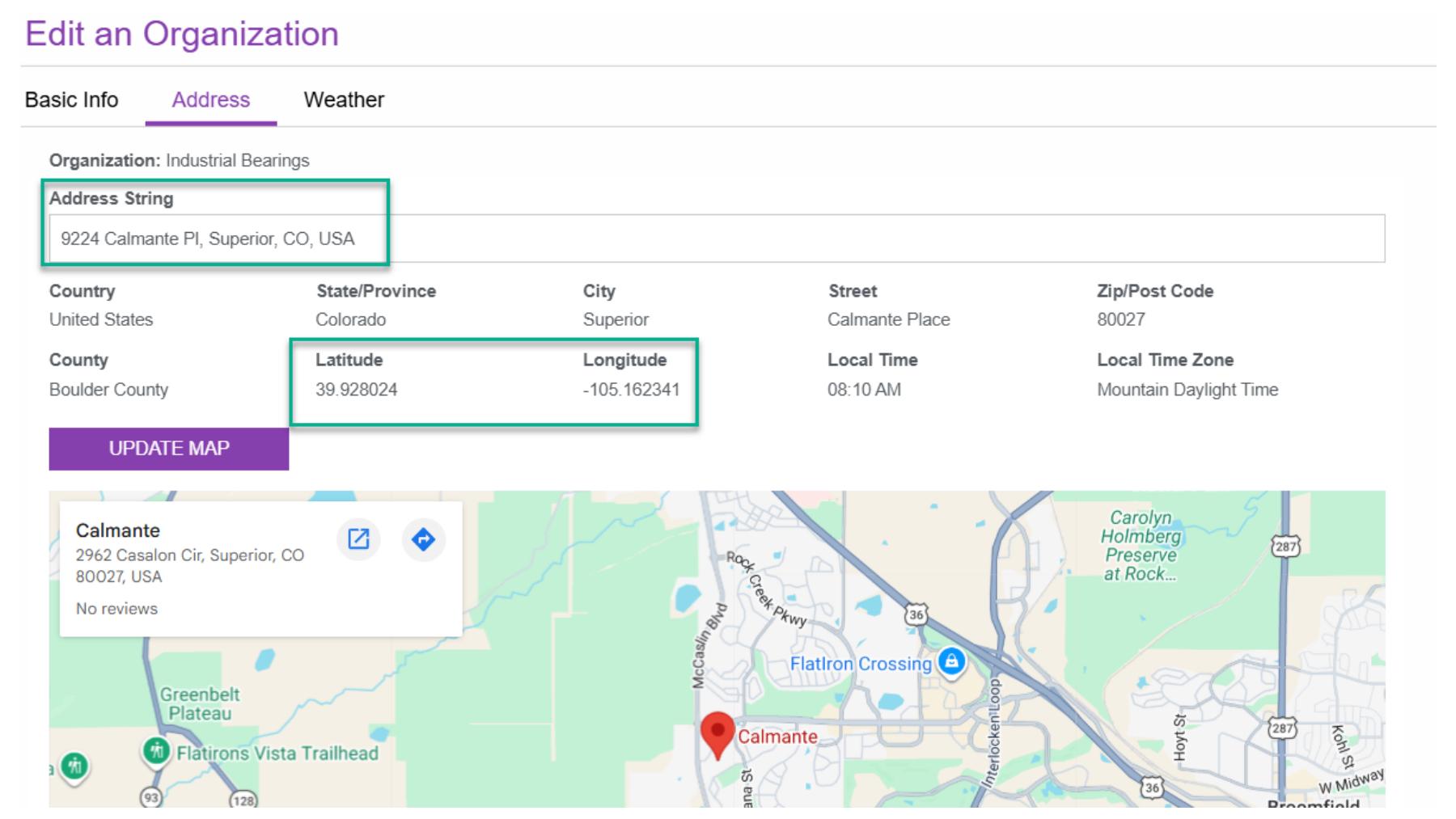Click Flatirons Vista Trailhead hiking marker
This screenshot has height=819, width=1456.
[156, 752]
